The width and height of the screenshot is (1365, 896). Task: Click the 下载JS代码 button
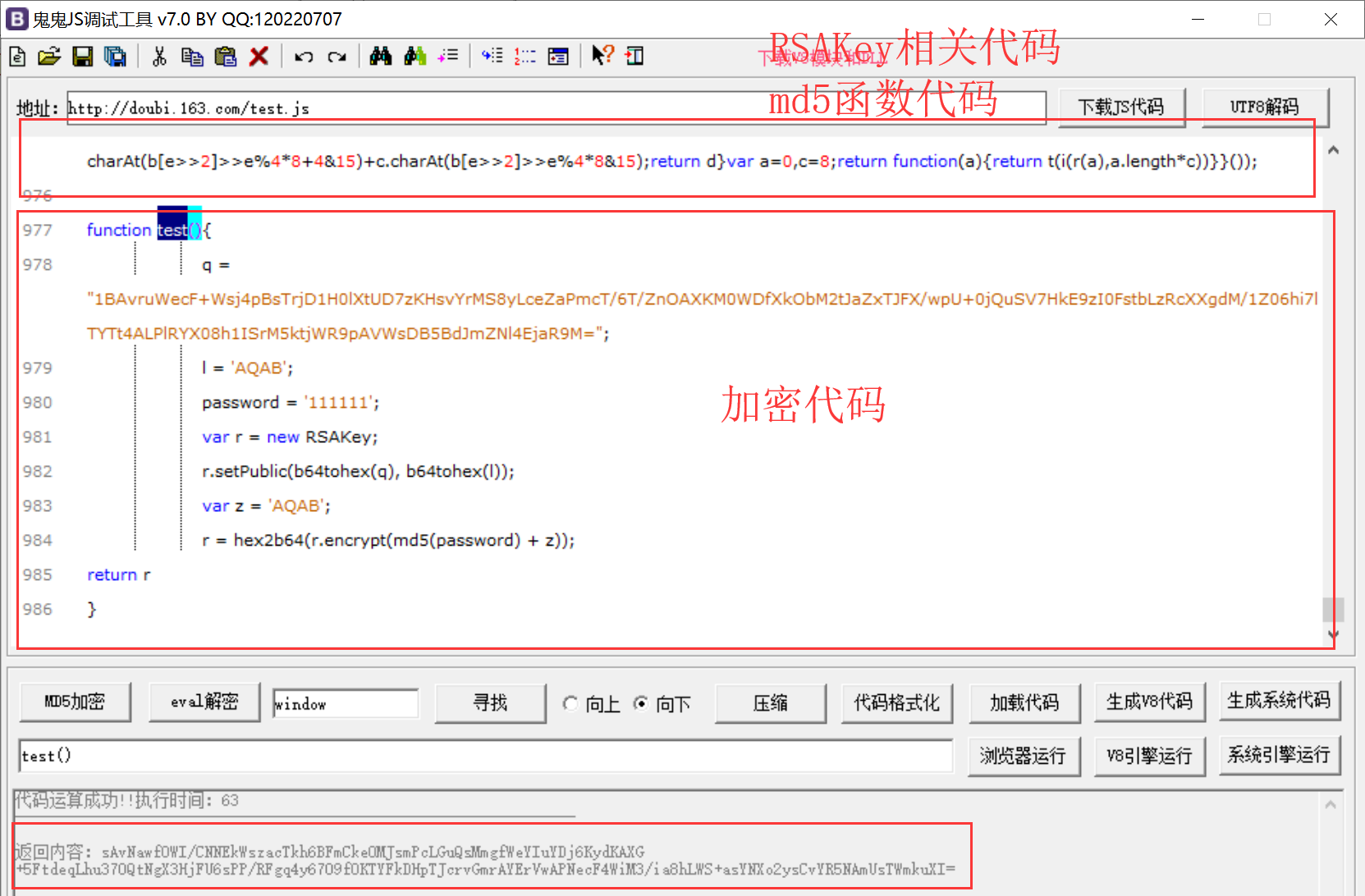(x=1121, y=107)
